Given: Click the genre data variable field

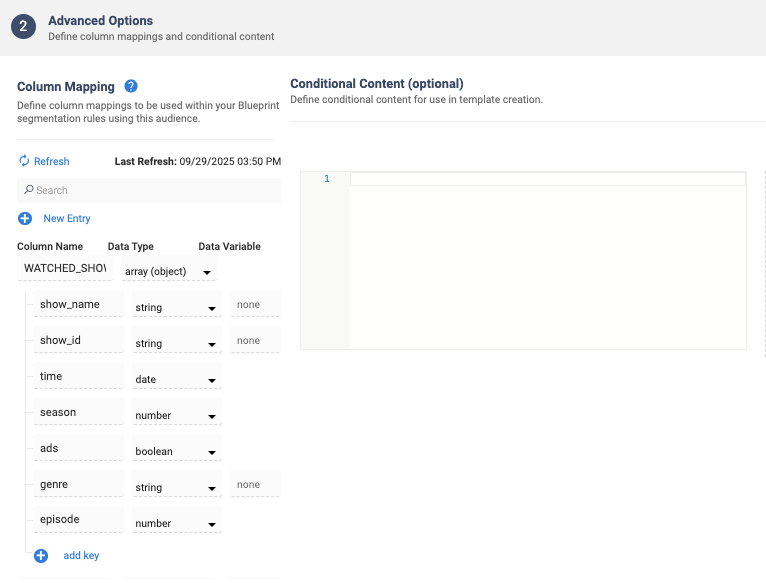Looking at the screenshot, I should 255,484.
